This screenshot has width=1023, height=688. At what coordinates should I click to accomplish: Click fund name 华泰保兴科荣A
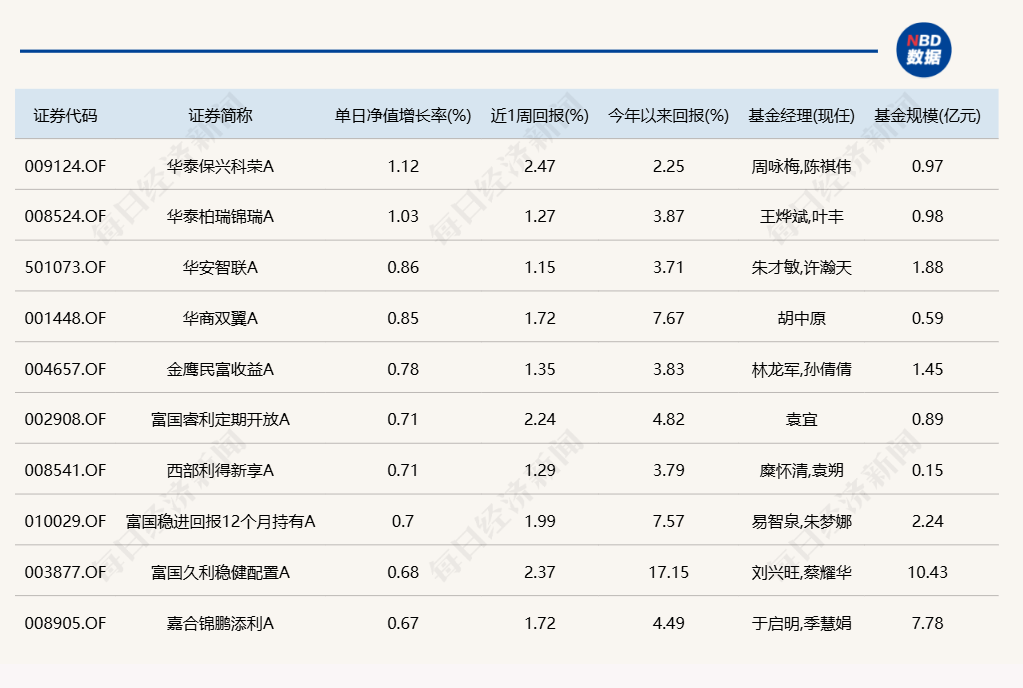[221, 166]
